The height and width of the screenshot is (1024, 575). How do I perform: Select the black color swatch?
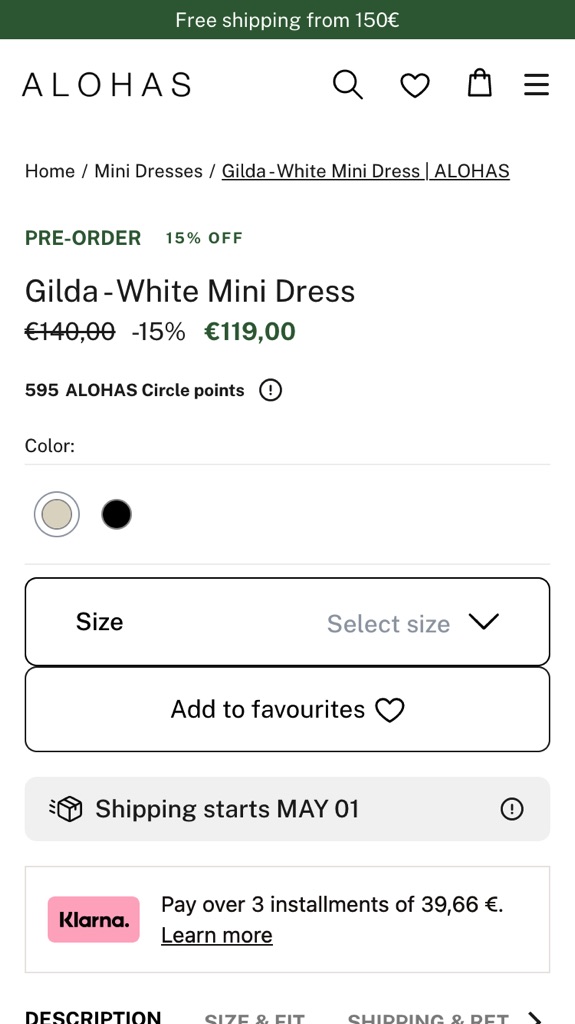point(116,515)
